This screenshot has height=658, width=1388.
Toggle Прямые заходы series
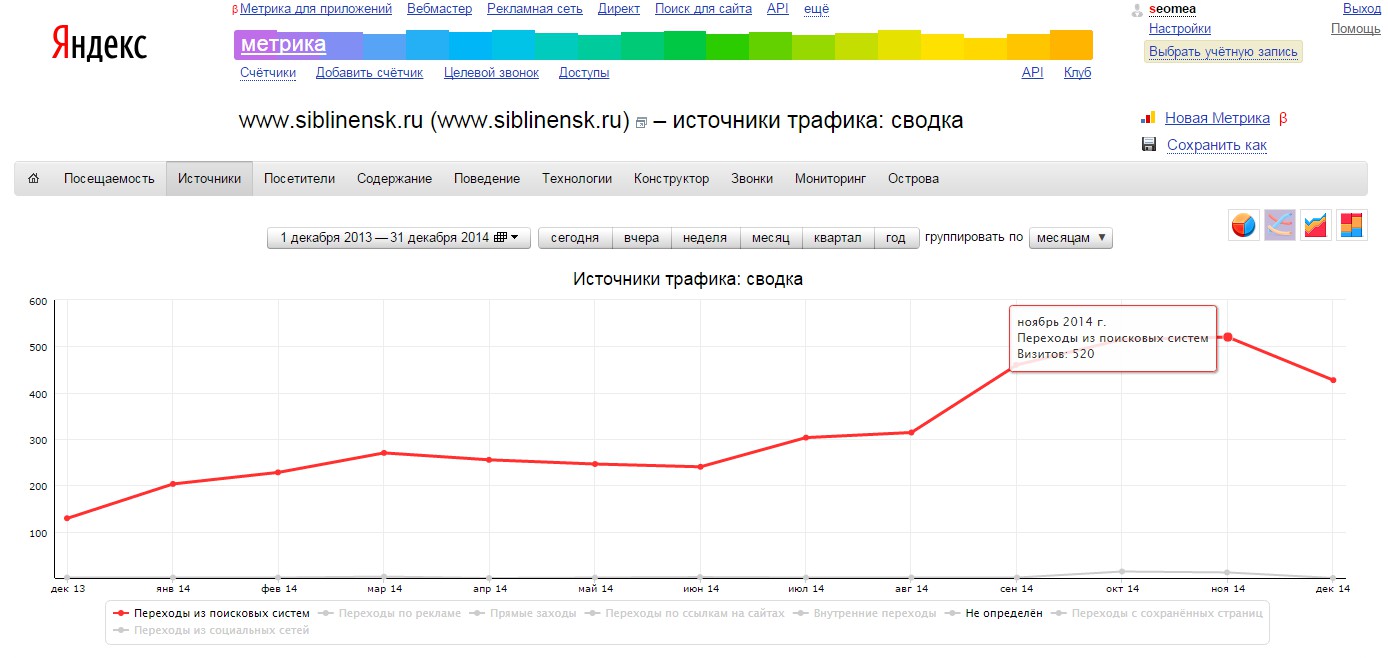pos(523,613)
